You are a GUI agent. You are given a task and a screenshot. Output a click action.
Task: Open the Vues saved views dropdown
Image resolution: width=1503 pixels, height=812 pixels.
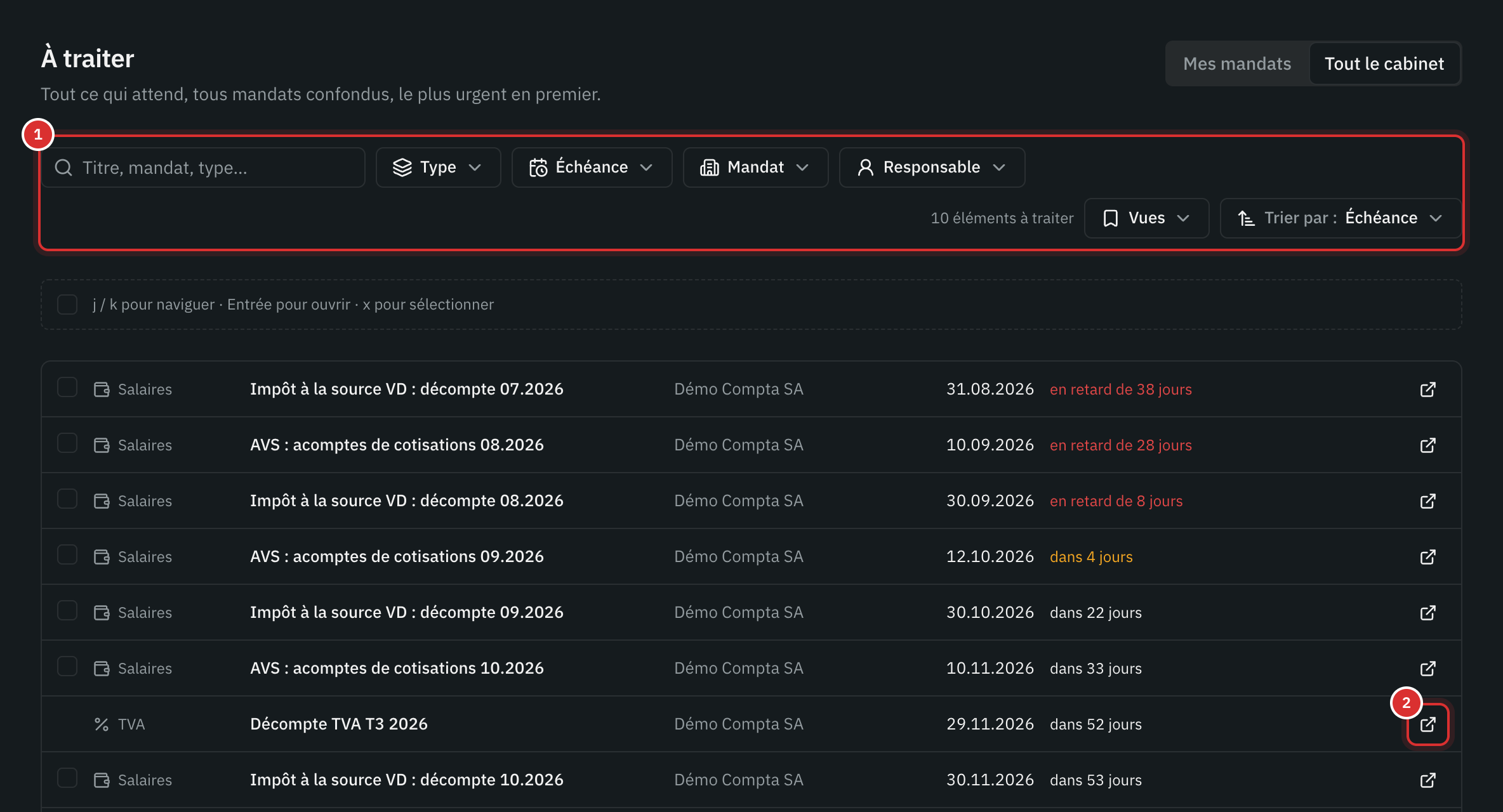click(1146, 218)
